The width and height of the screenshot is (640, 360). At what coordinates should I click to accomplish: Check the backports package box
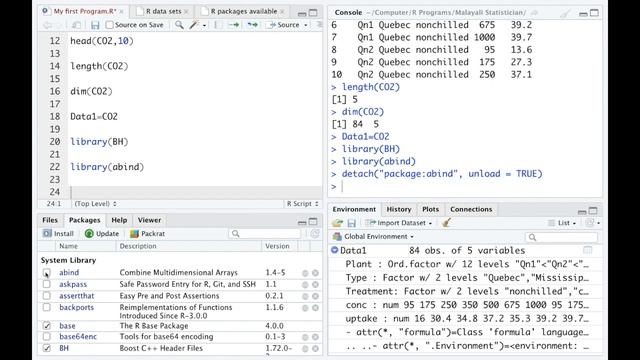47,307
